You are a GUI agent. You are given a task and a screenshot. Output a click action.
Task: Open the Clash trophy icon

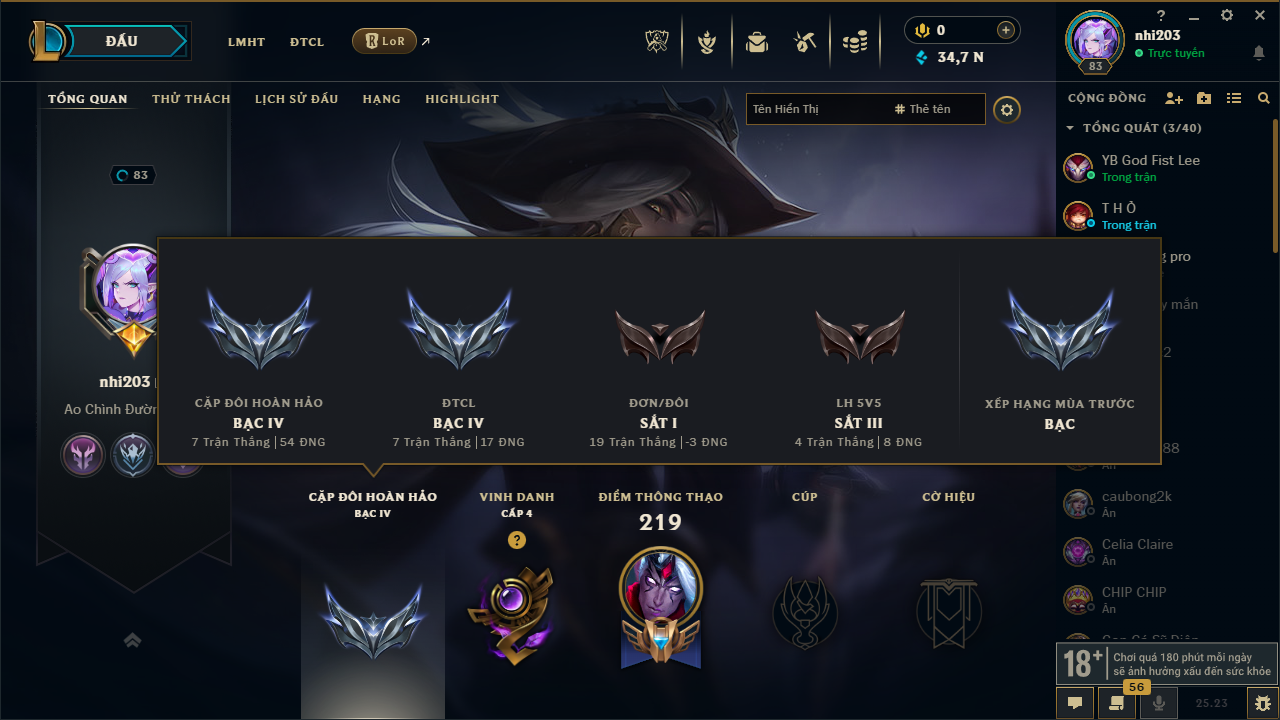pos(657,42)
